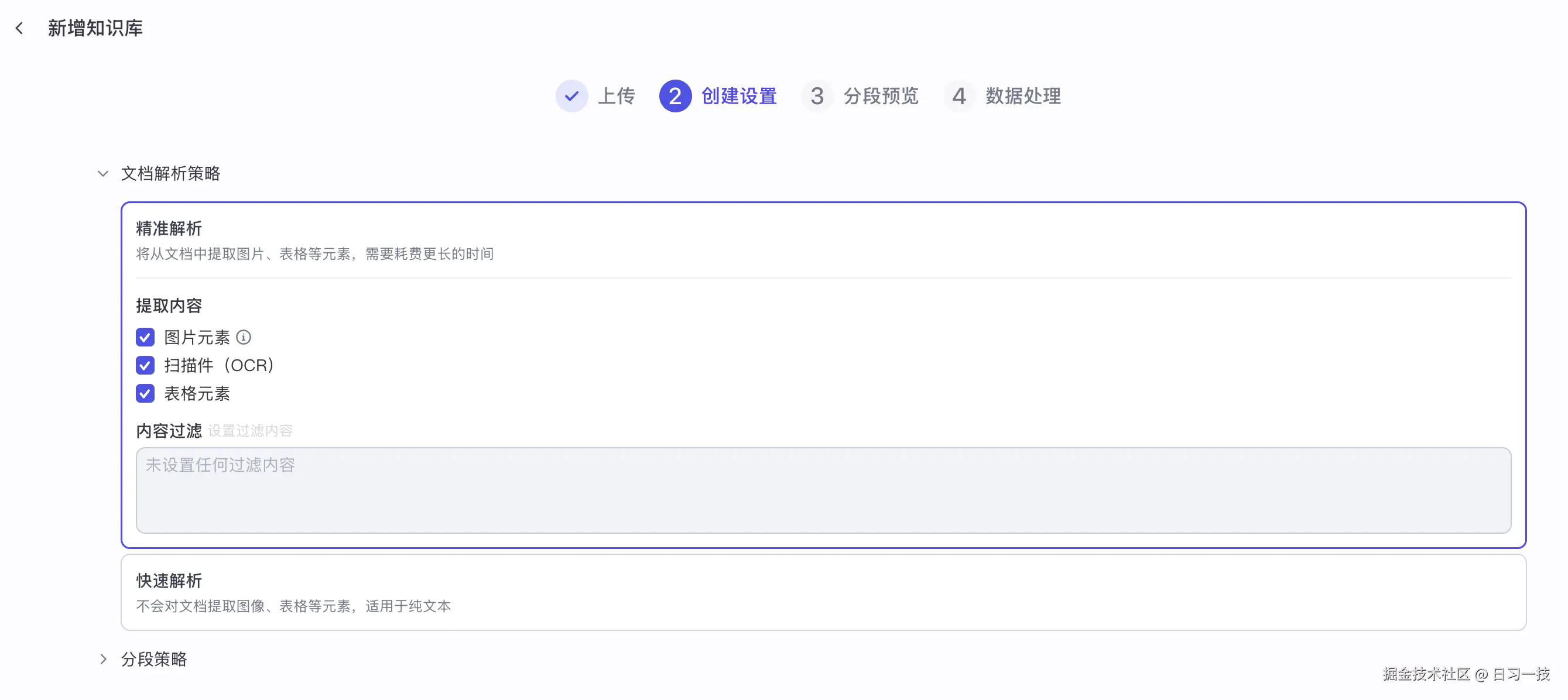This screenshot has height=700, width=1568.
Task: Click the step 2 circle for 创建设置
Action: [x=675, y=96]
